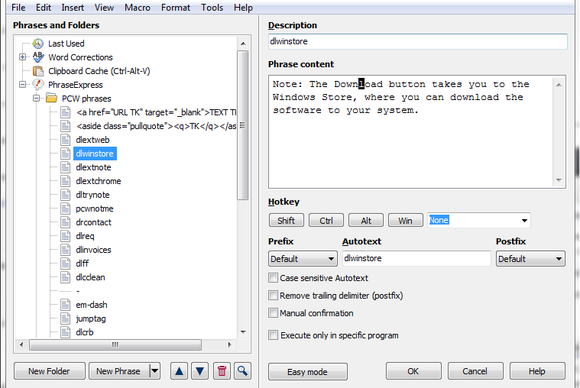The height and width of the screenshot is (388, 580).
Task: Click the document icon beside dlff
Action: click(65, 263)
